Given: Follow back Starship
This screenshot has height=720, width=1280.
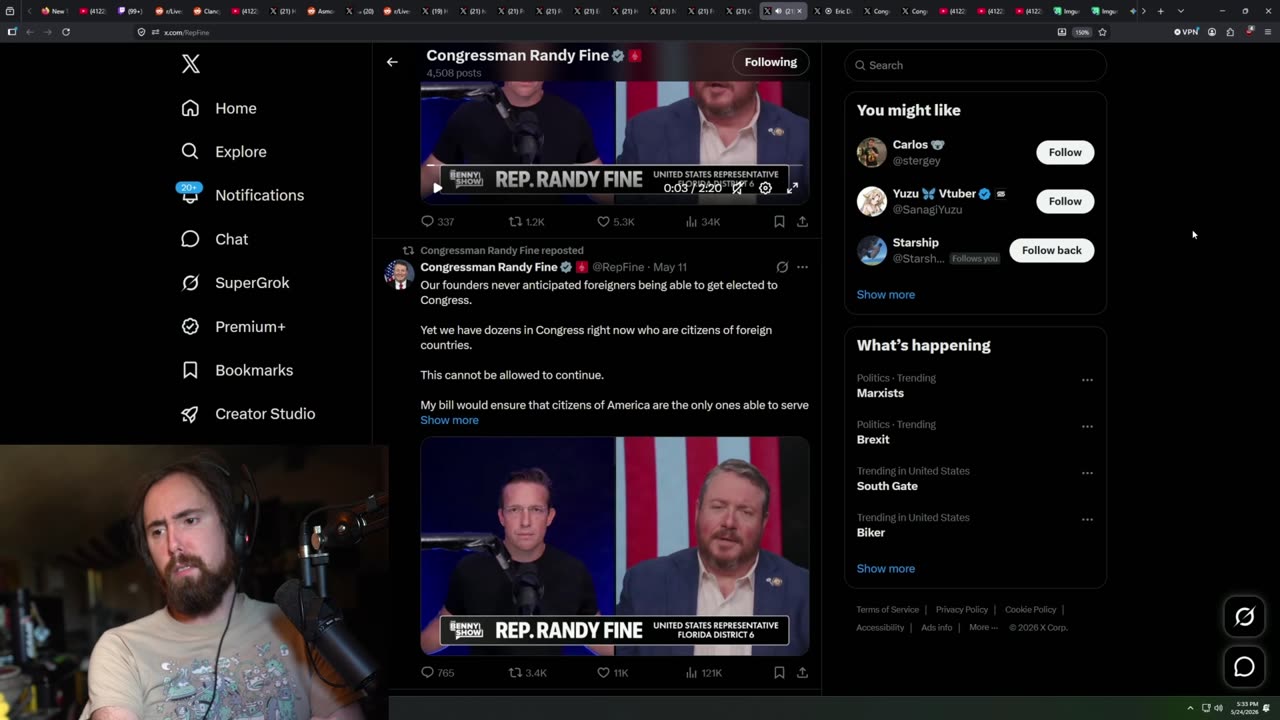Looking at the screenshot, I should pyautogui.click(x=1051, y=250).
